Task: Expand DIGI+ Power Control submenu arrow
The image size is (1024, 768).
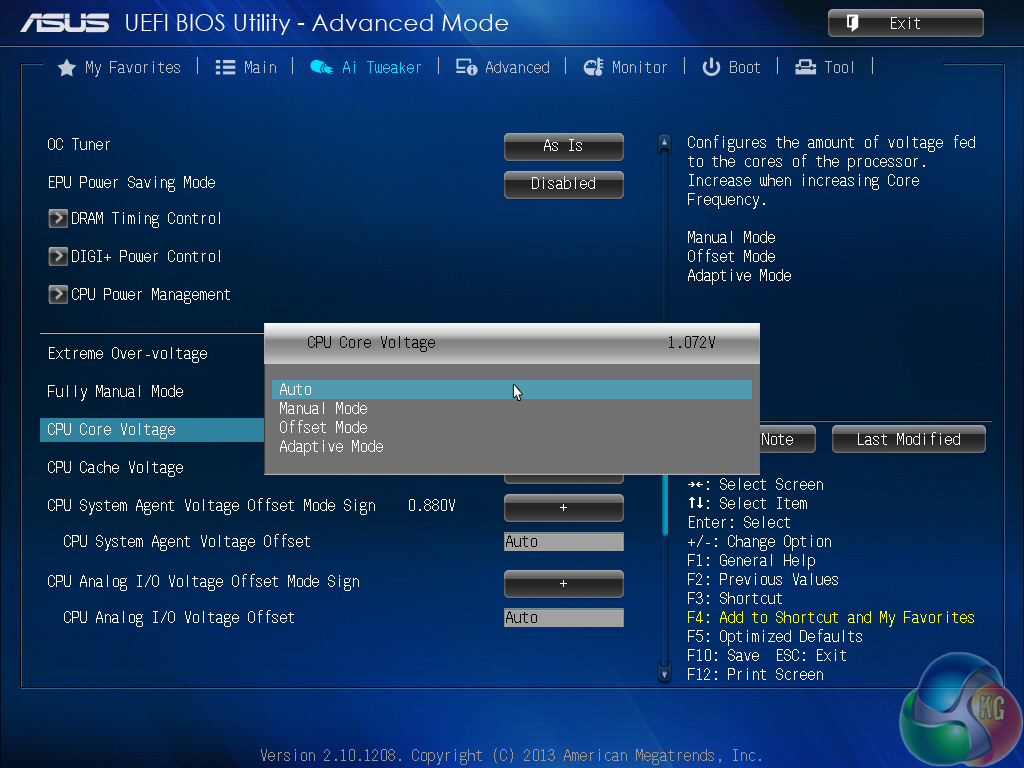Action: 57,256
